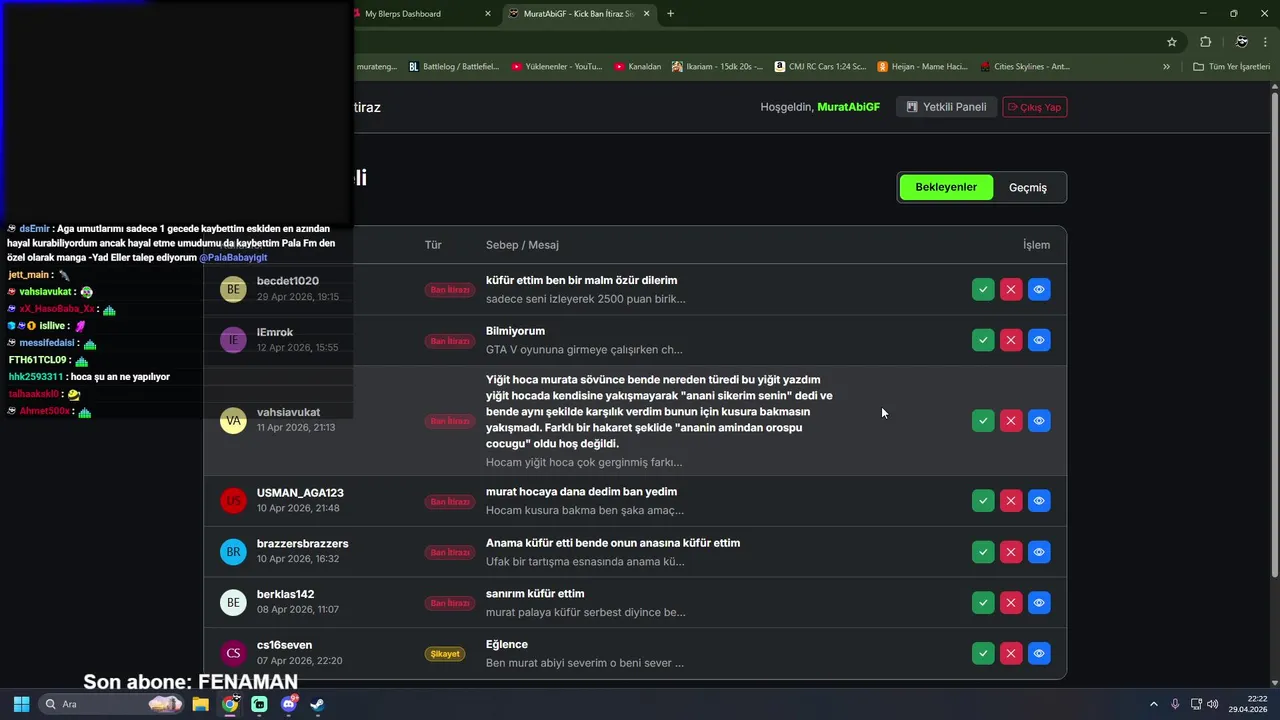Image resolution: width=1280 pixels, height=720 pixels.
Task: Reject berklas142's appeal with red X
Action: point(1011,603)
